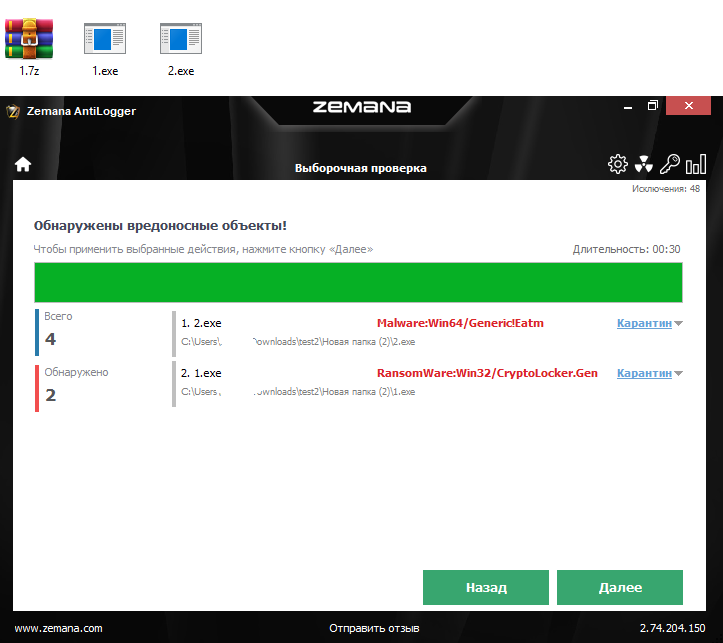Go to the Zemana home screen
Image resolution: width=723 pixels, height=643 pixels.
coord(23,164)
